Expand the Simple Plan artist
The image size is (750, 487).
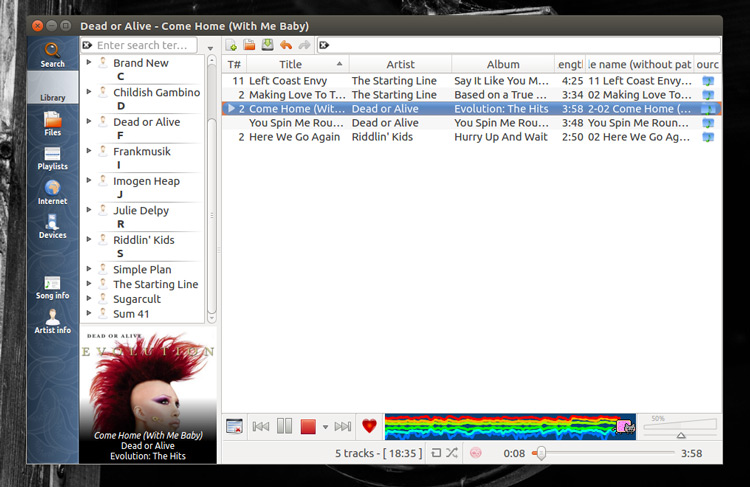(89, 269)
